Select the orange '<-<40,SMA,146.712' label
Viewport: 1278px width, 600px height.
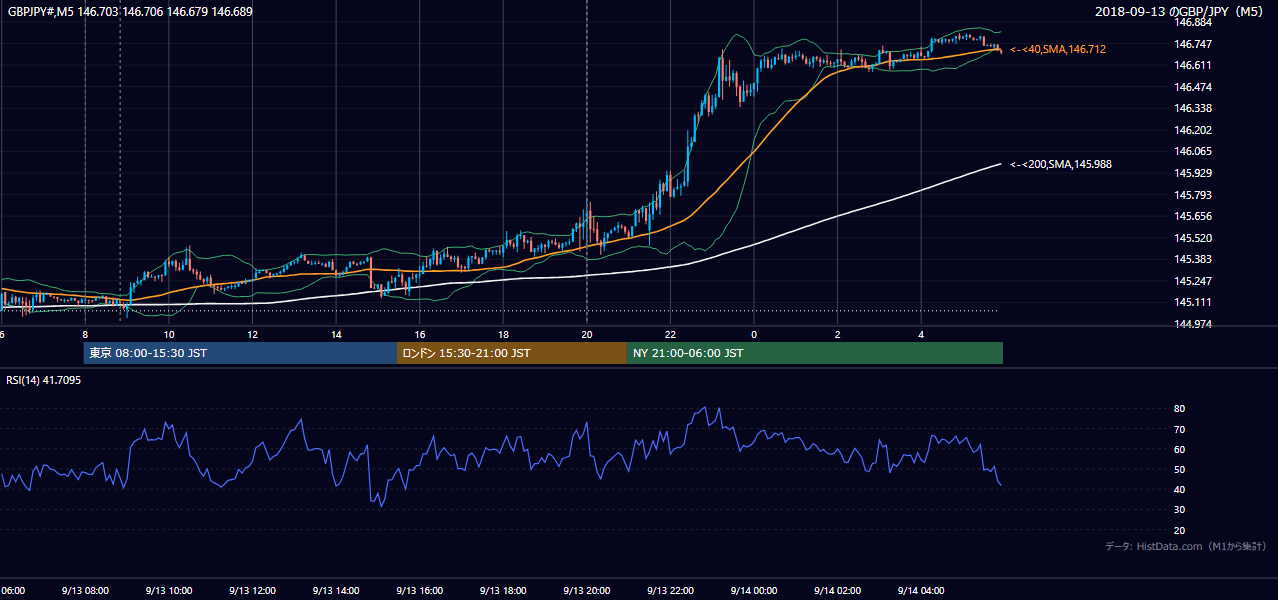tap(1058, 49)
